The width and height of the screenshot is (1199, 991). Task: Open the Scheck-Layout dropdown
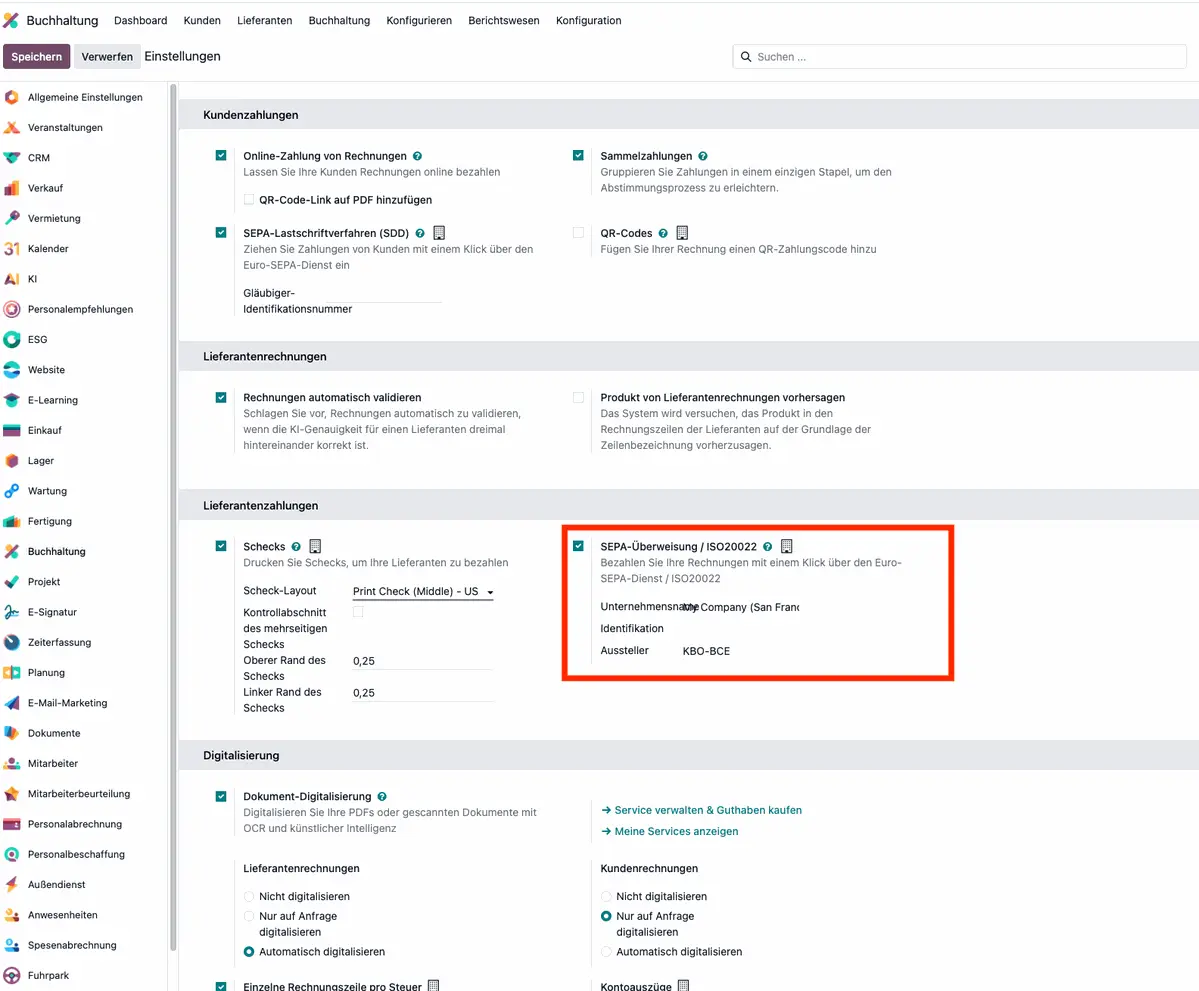[420, 591]
